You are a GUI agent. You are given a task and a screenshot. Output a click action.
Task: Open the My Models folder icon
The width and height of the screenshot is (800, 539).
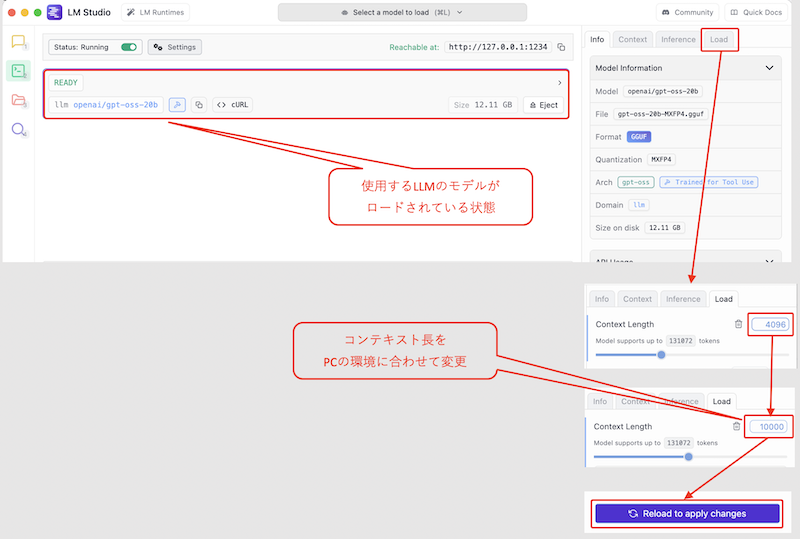pos(18,100)
